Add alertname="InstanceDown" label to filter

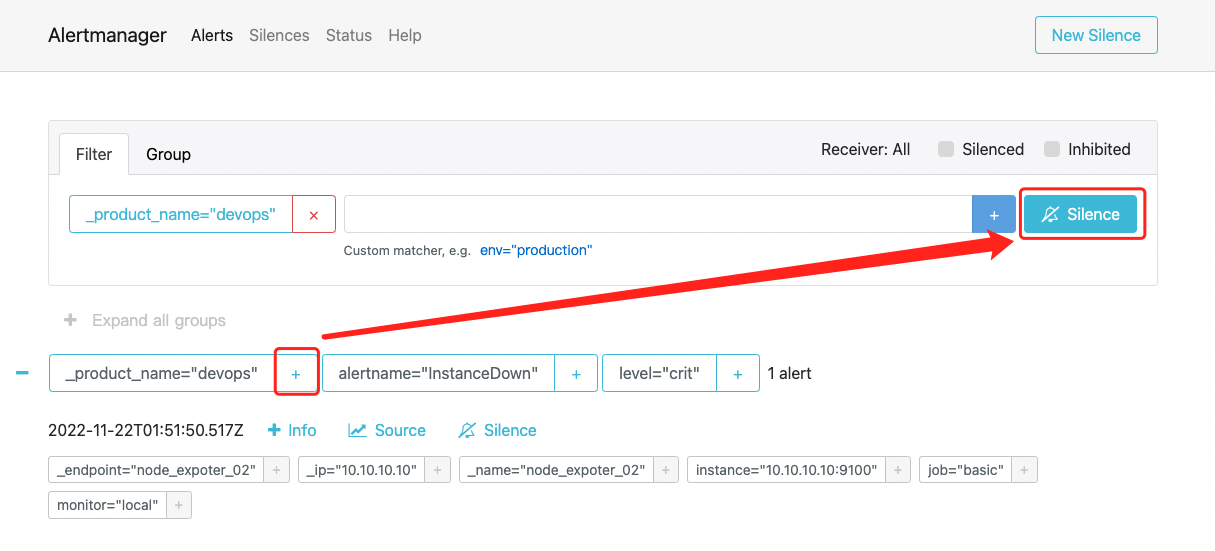pos(576,373)
